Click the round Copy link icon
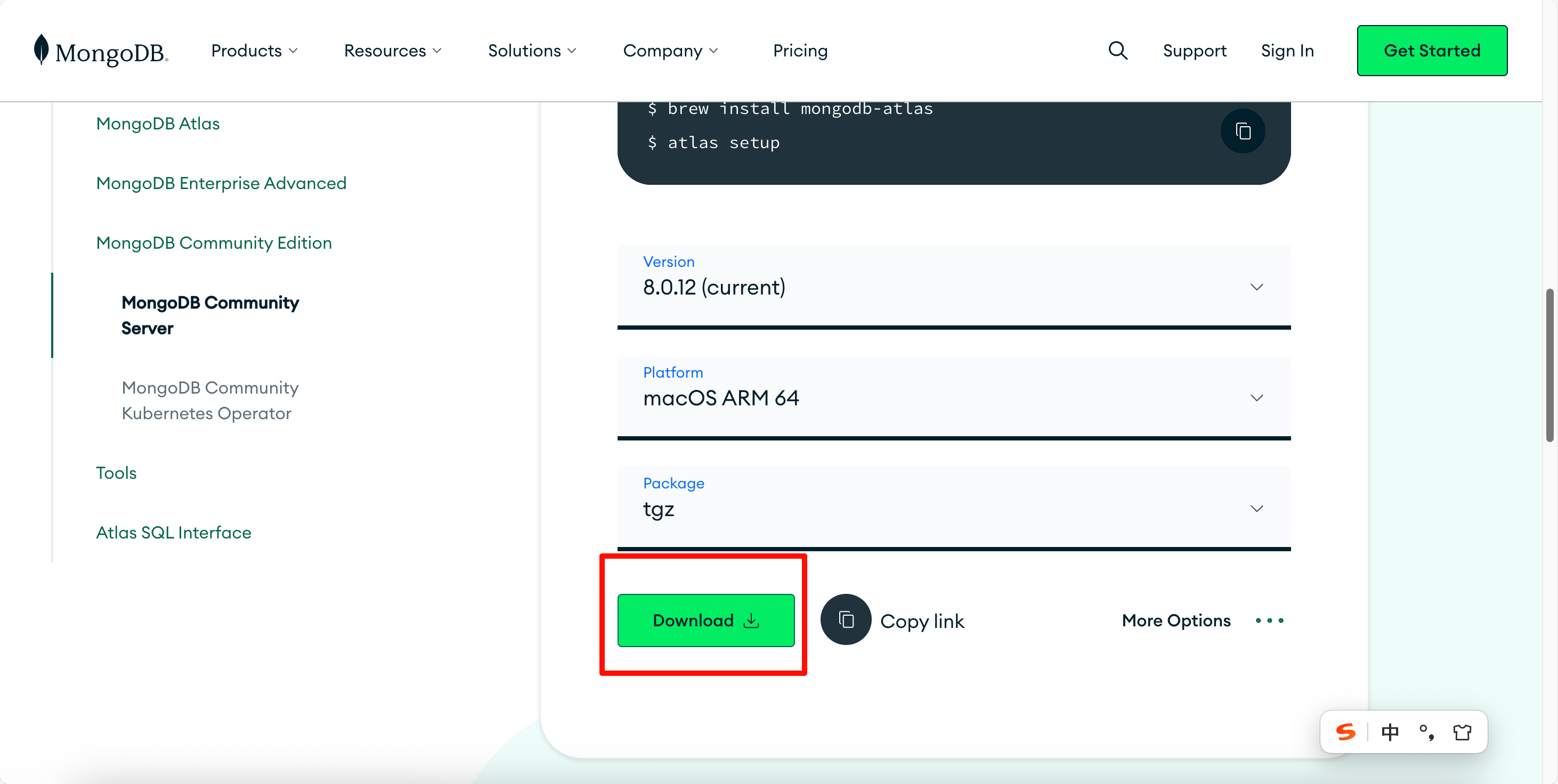Screen dimensions: 1558x784 (846, 619)
